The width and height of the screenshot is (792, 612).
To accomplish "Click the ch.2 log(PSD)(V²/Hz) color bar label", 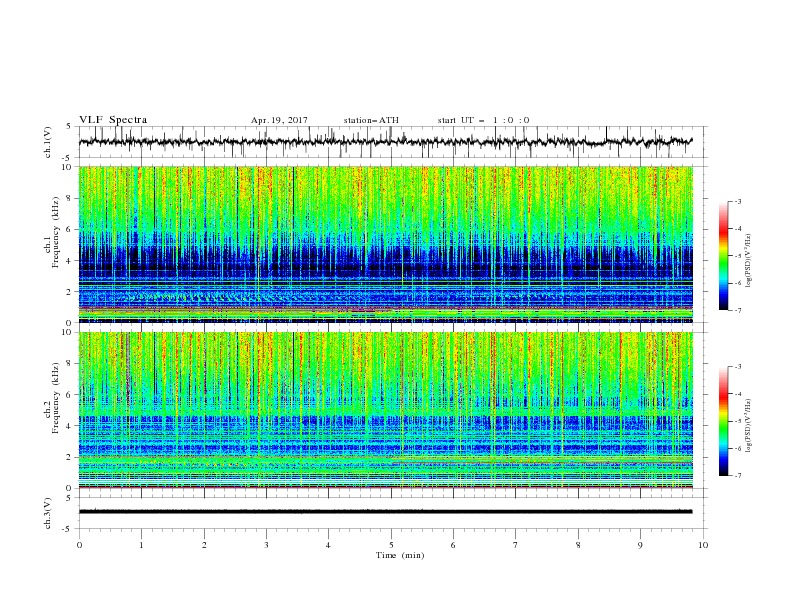I will point(748,426).
